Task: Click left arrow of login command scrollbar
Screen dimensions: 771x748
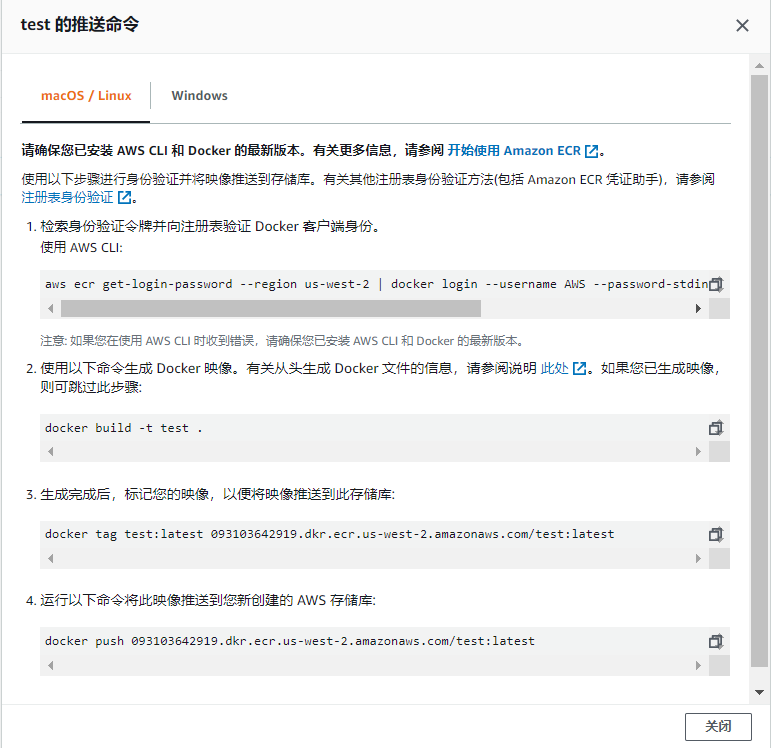Action: (x=51, y=309)
